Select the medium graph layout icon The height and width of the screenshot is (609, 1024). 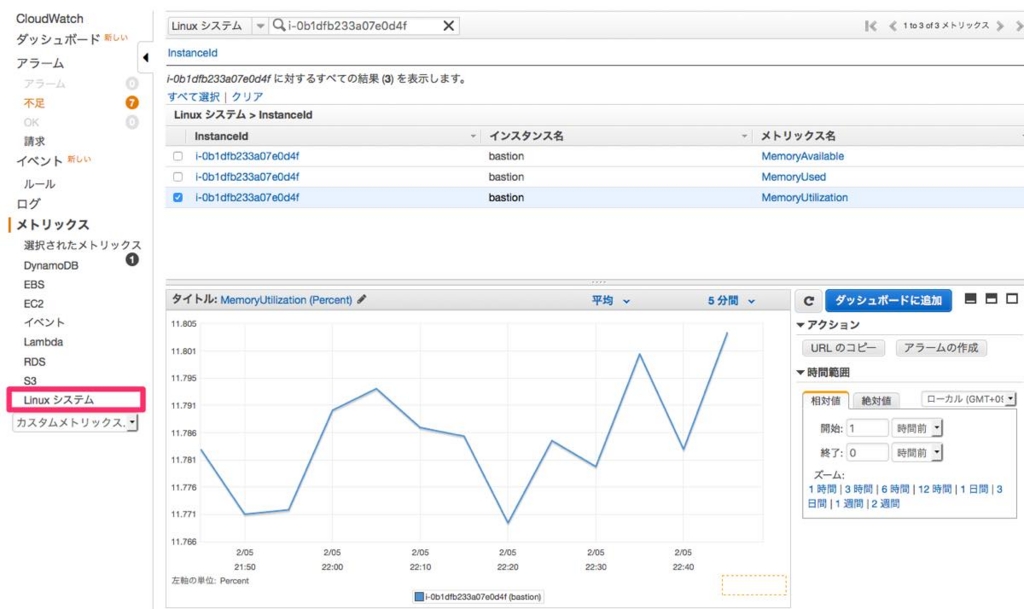pos(989,299)
